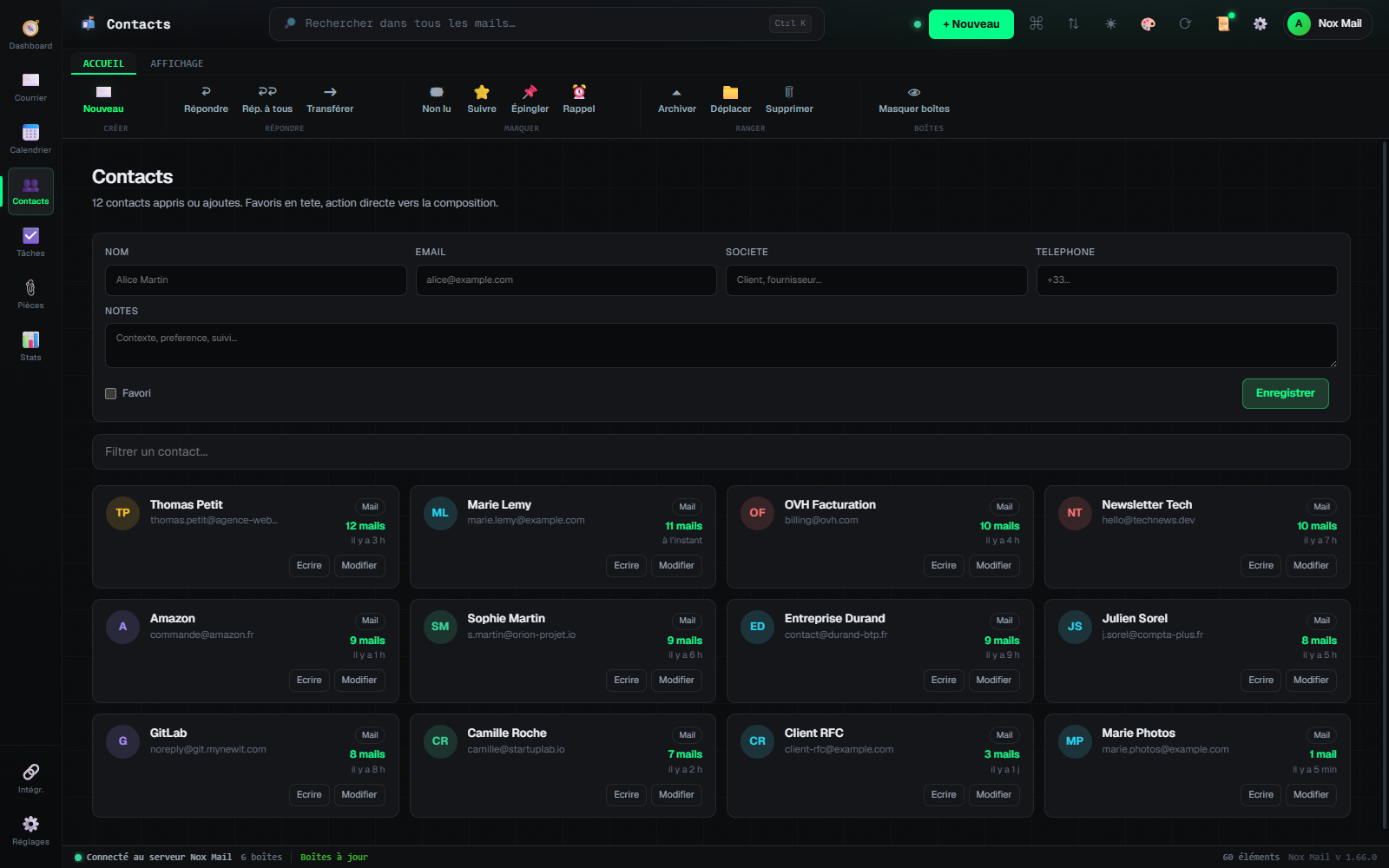Screen dimensions: 1389x868
Task: Set a Rappel reminder
Action: click(579, 100)
